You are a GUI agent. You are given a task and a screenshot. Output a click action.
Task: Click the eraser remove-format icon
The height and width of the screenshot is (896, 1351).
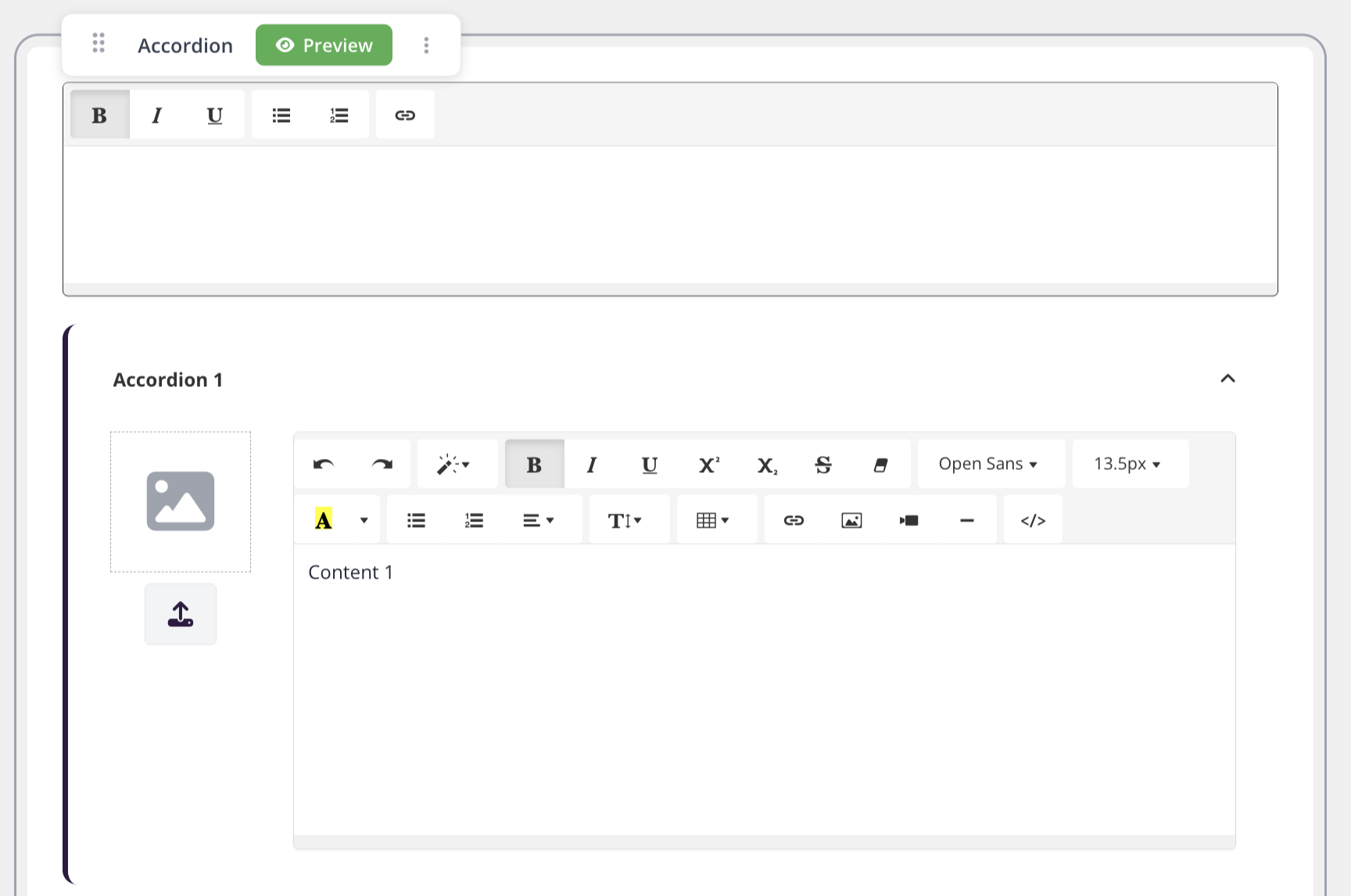881,464
